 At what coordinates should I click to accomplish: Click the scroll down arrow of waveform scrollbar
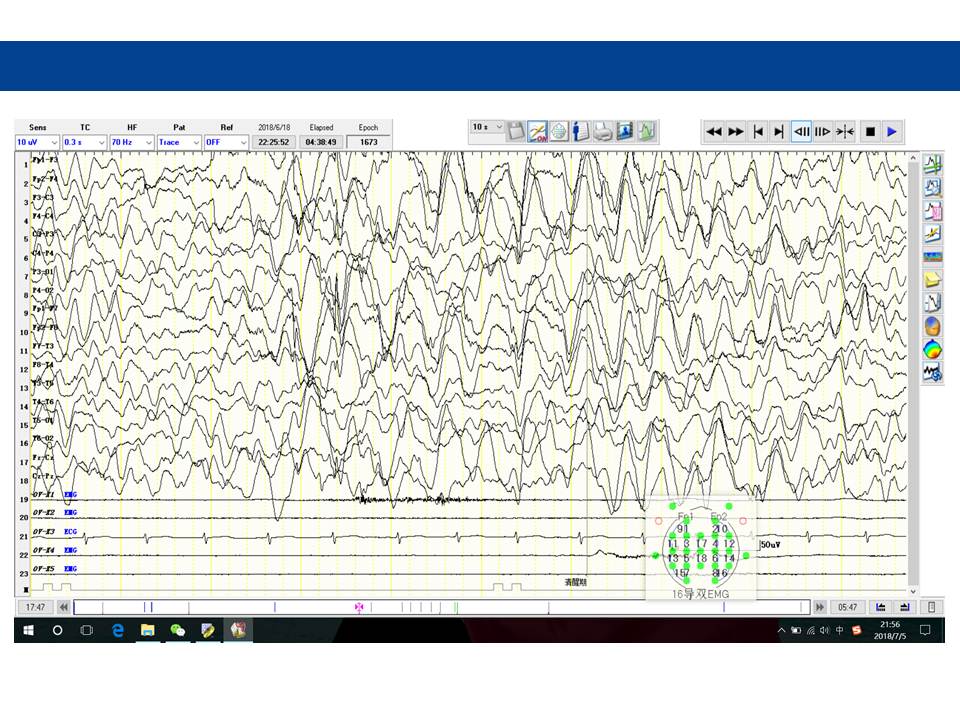[913, 591]
